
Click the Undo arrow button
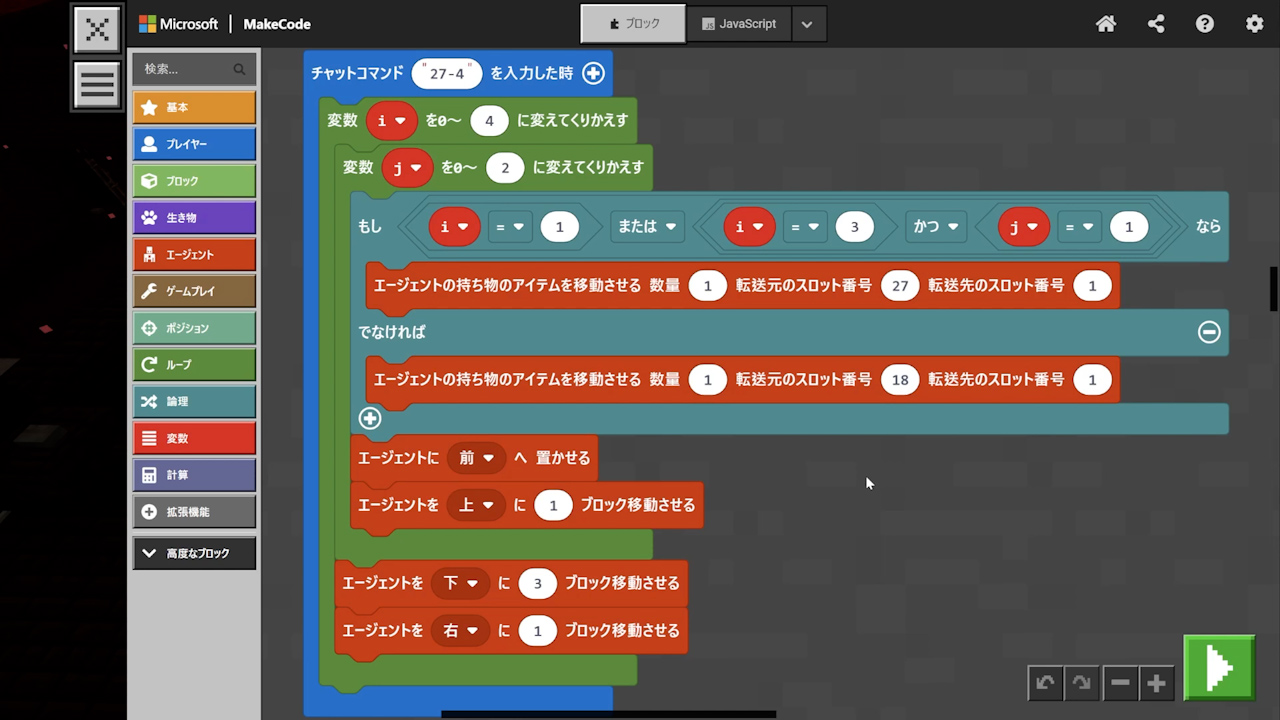point(1045,683)
